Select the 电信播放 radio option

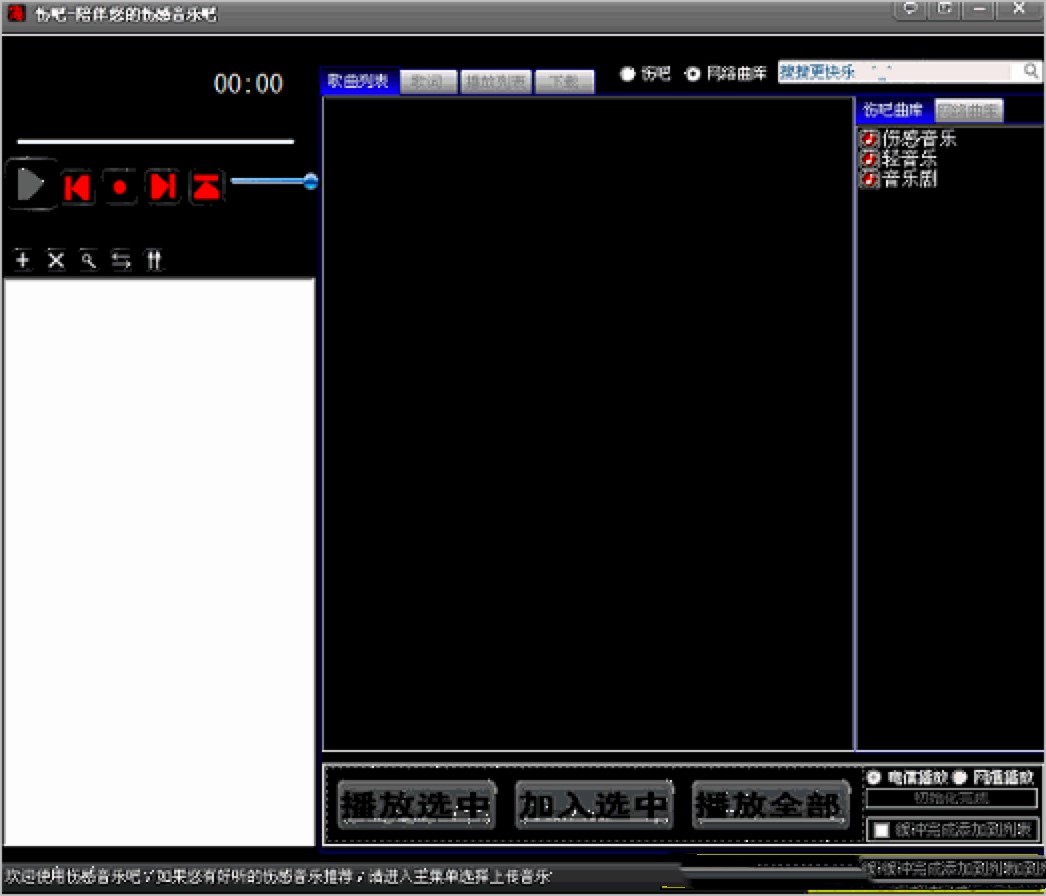pos(873,777)
